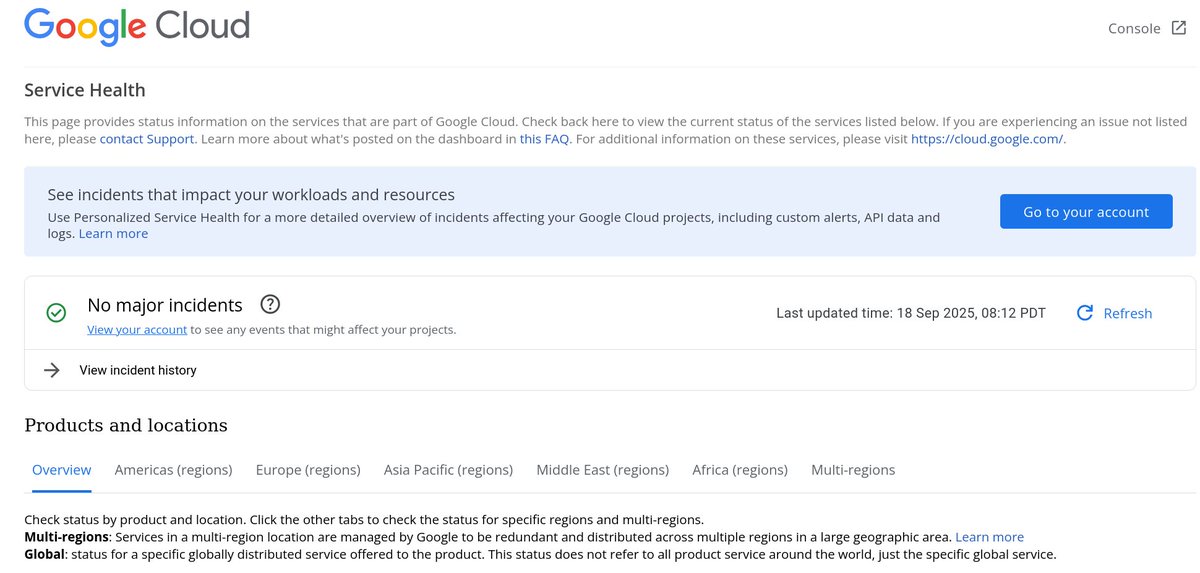Click the bold Global label in description

[45, 554]
